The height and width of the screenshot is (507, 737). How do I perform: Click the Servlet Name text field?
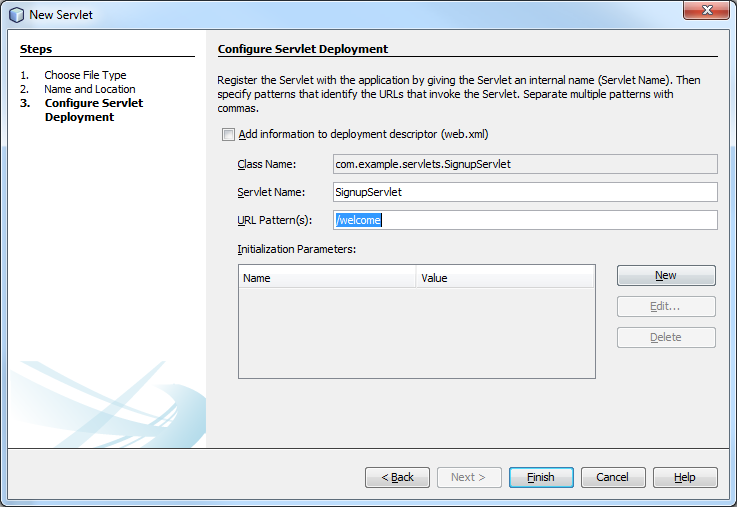coord(525,192)
